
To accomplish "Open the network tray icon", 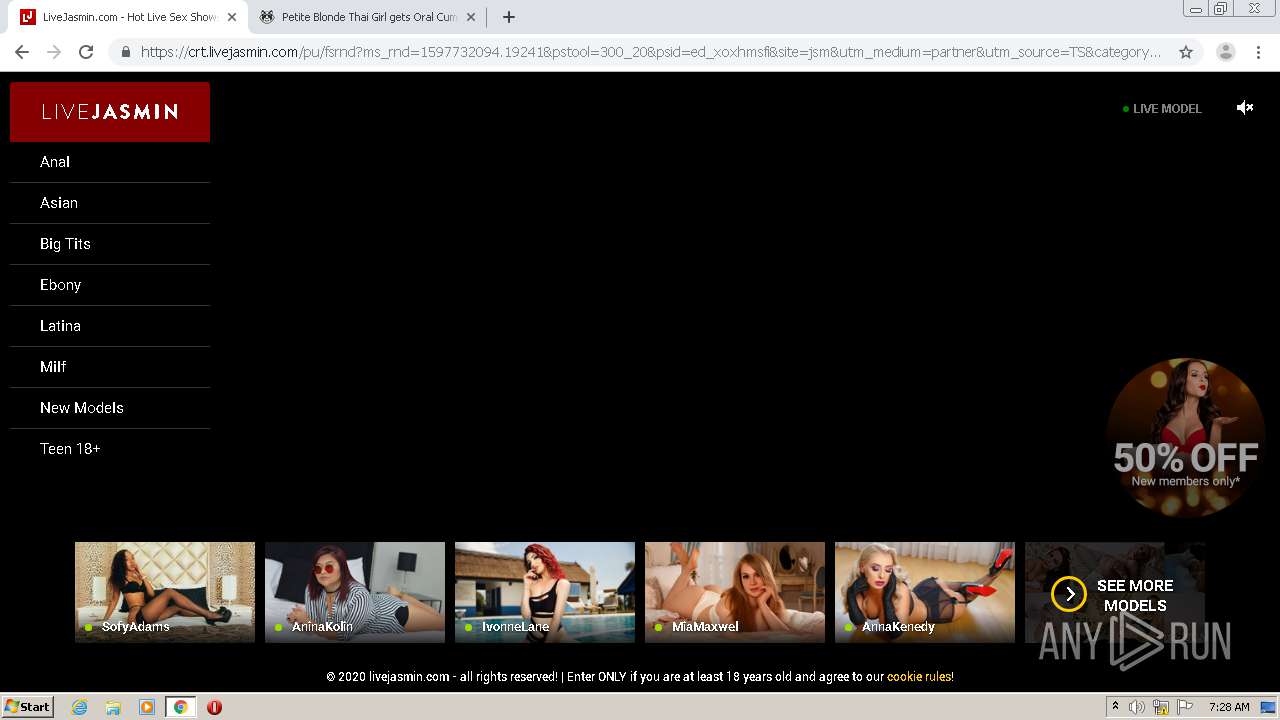I will (x=1161, y=707).
